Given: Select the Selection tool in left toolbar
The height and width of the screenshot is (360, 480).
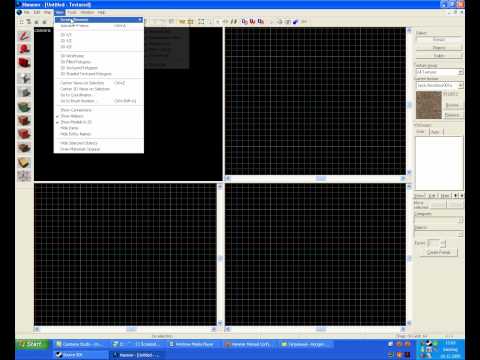Looking at the screenshot, I should pos(24,36).
